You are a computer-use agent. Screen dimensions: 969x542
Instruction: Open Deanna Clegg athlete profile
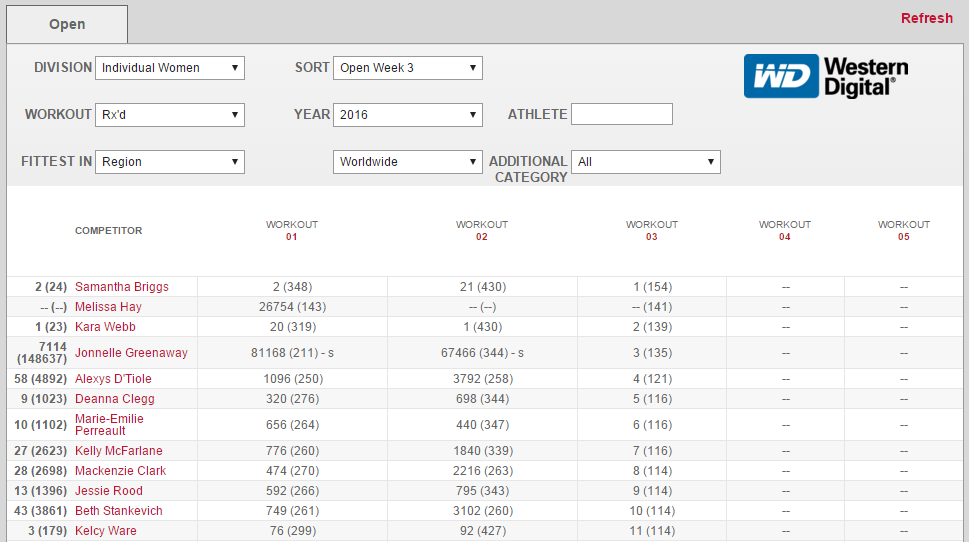[x=115, y=399]
